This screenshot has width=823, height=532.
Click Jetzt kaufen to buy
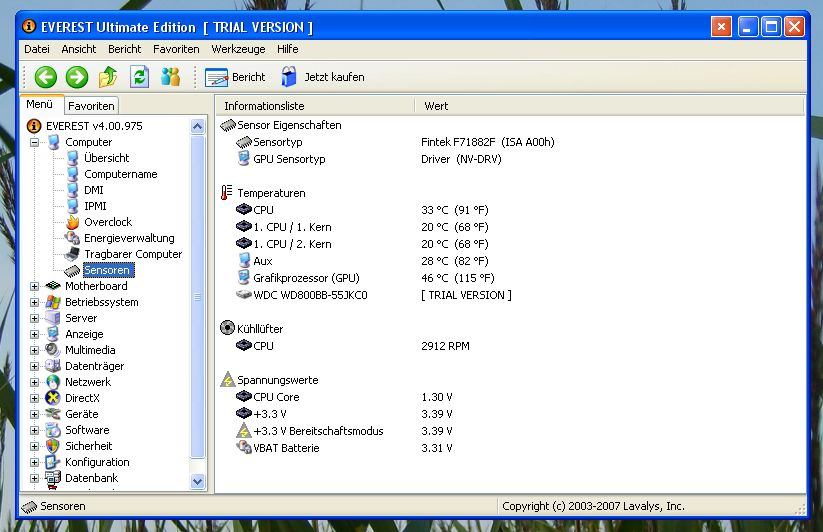[323, 77]
